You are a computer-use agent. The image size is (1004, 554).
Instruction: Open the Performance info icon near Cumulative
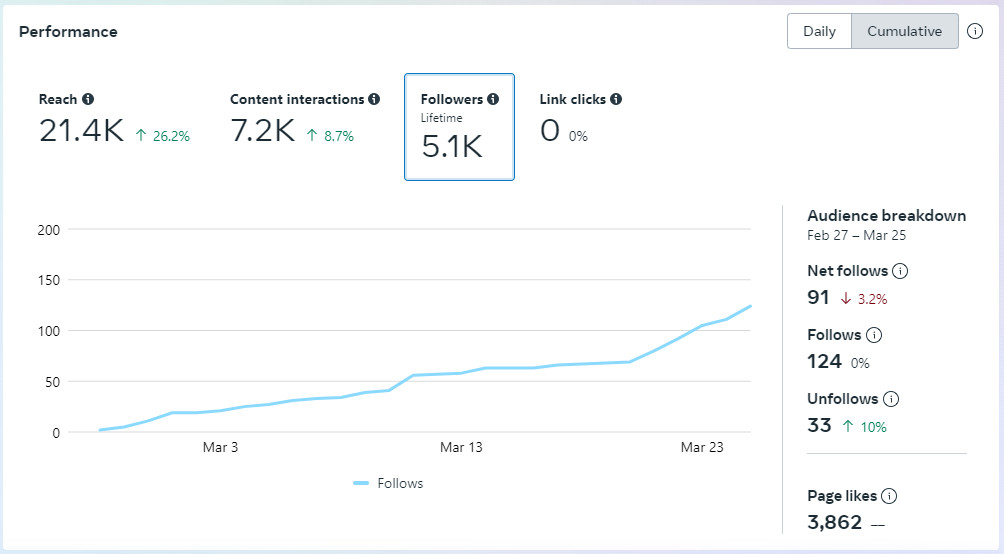pos(975,31)
